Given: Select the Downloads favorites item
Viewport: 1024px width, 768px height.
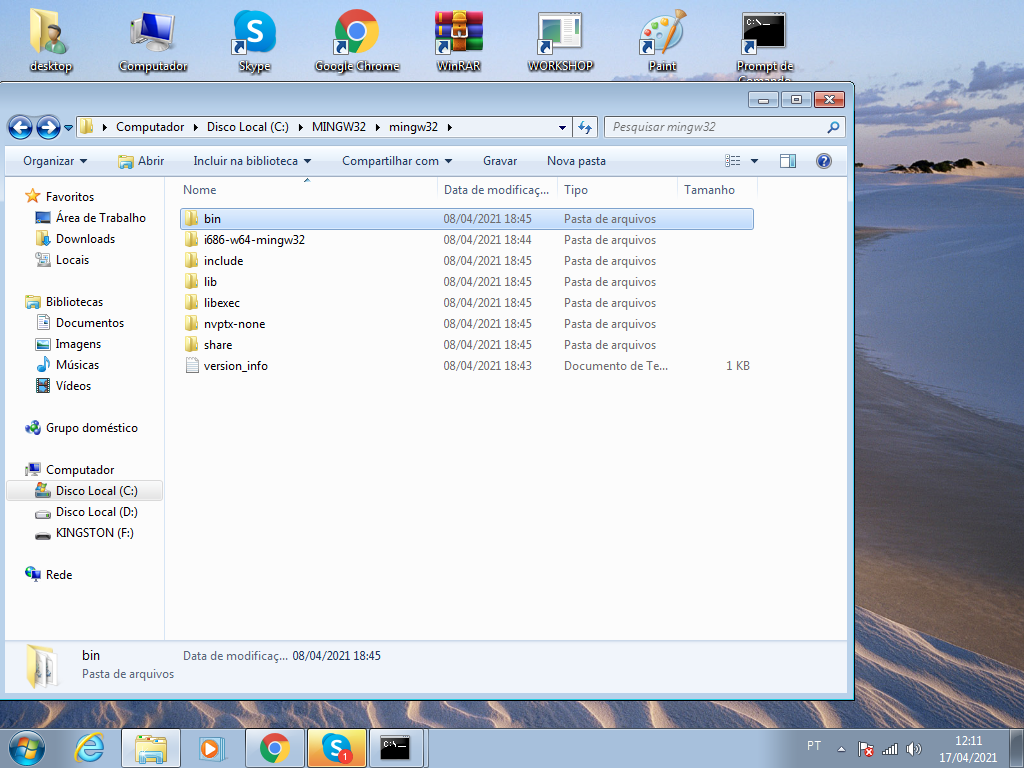Looking at the screenshot, I should [x=85, y=239].
